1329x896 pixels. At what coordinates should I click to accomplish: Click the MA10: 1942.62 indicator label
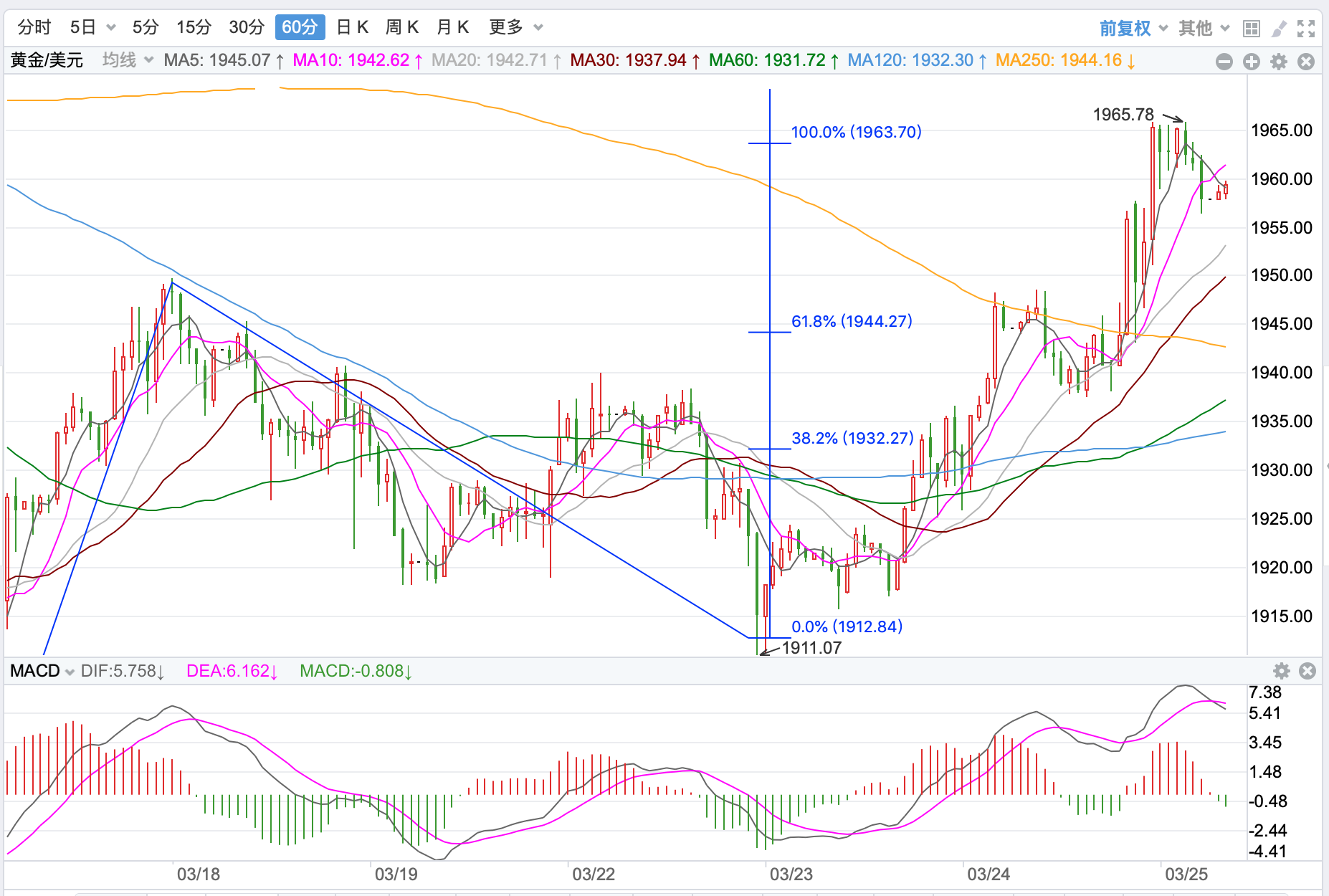tap(358, 60)
